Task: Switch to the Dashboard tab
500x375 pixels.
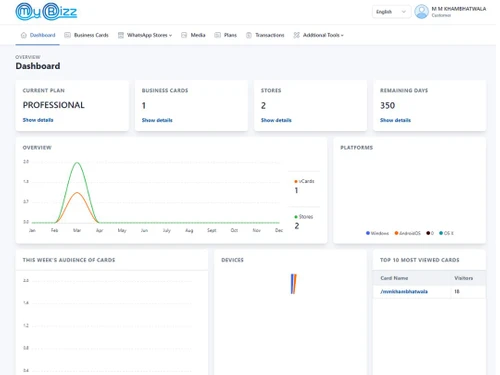Action: pyautogui.click(x=38, y=35)
